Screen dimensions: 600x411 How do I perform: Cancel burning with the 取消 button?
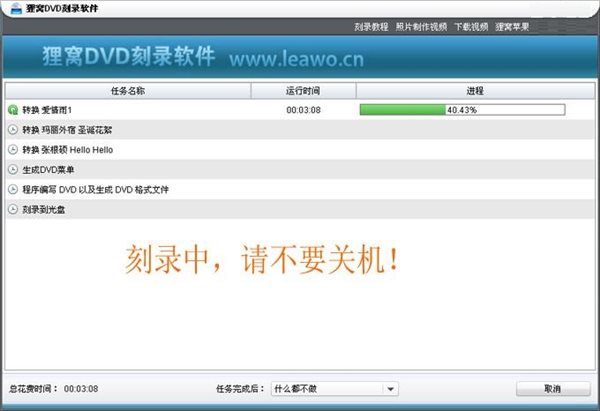553,389
